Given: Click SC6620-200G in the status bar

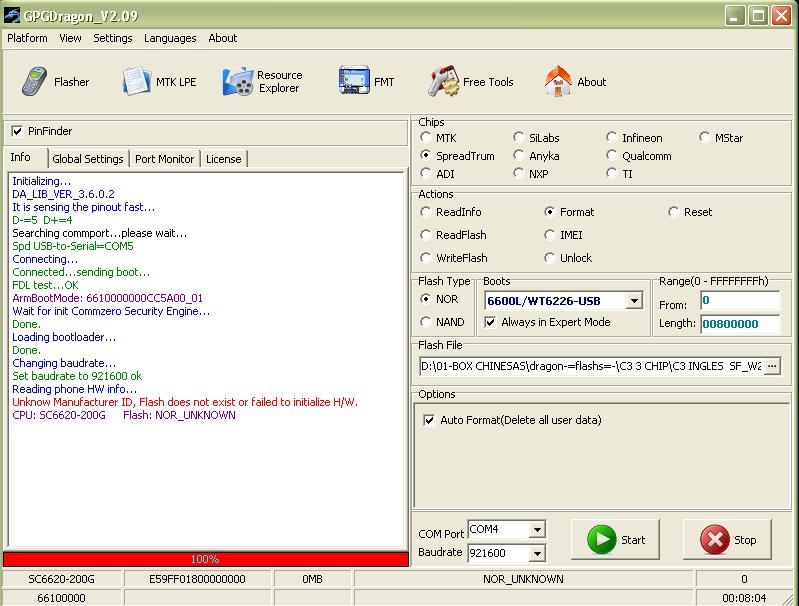Looking at the screenshot, I should click(x=61, y=579).
